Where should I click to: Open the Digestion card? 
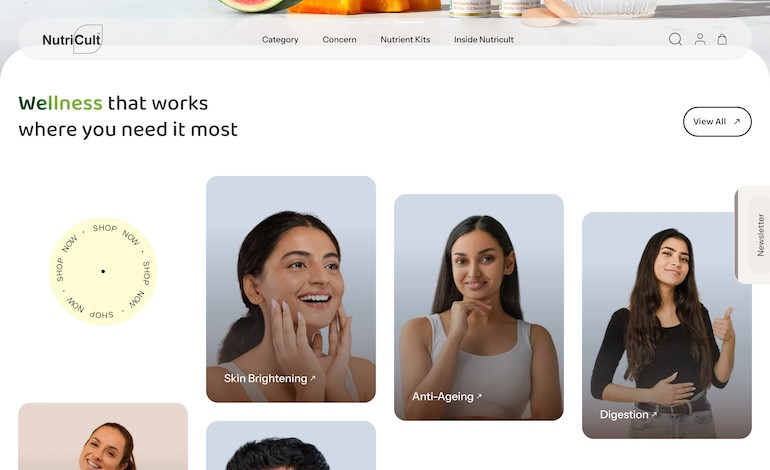[x=667, y=325]
